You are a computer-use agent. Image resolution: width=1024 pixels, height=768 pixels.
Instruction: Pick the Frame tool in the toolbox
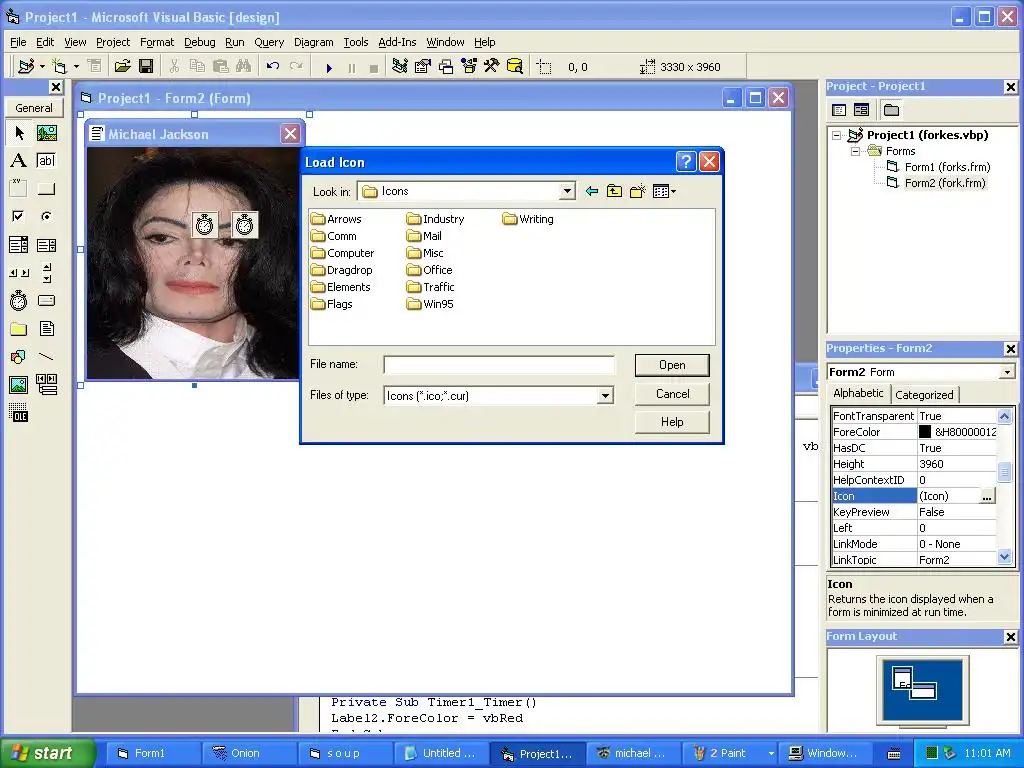(19, 189)
